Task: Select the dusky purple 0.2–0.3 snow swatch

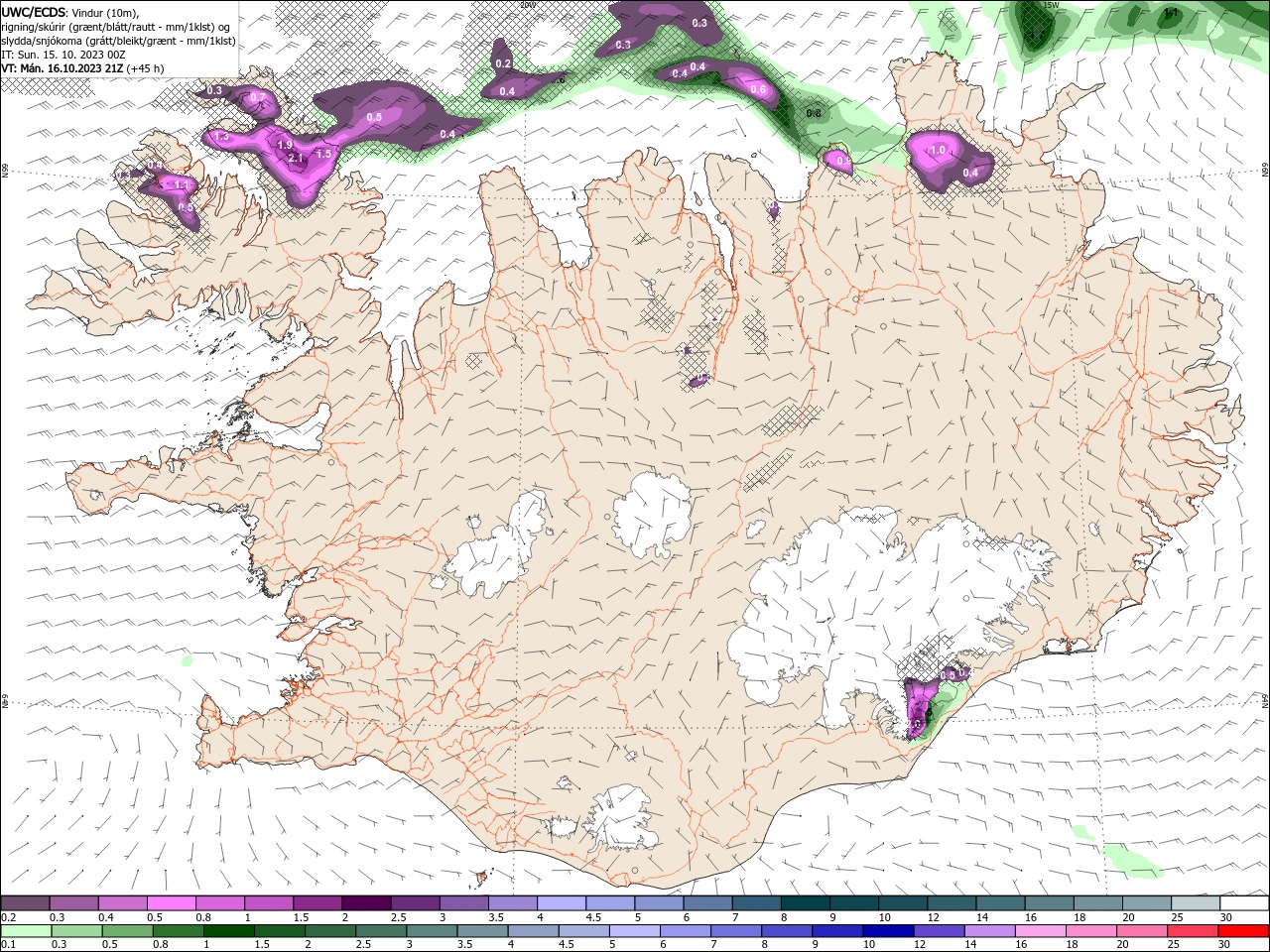Action: click(x=25, y=903)
